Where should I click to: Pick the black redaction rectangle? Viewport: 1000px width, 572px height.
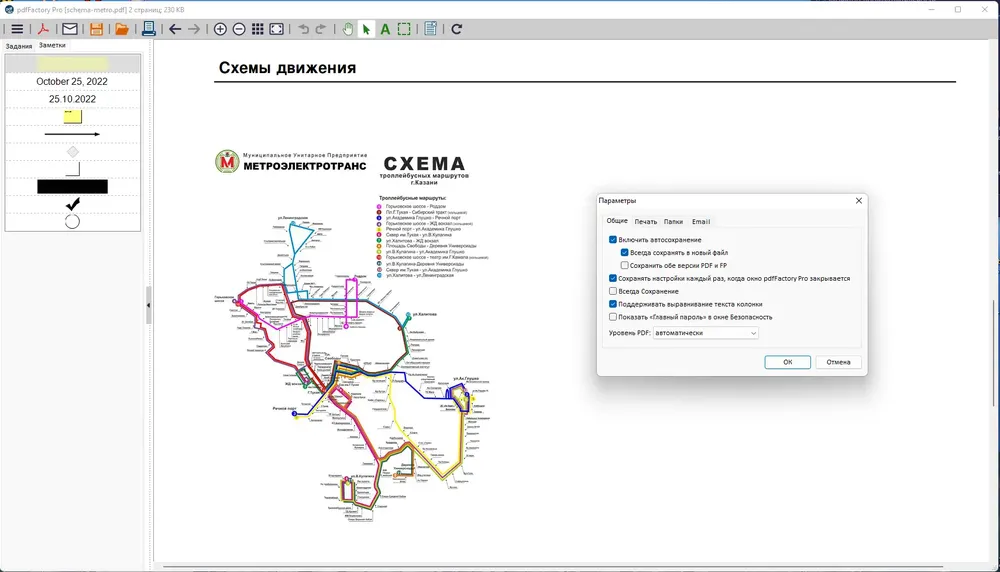(72, 187)
